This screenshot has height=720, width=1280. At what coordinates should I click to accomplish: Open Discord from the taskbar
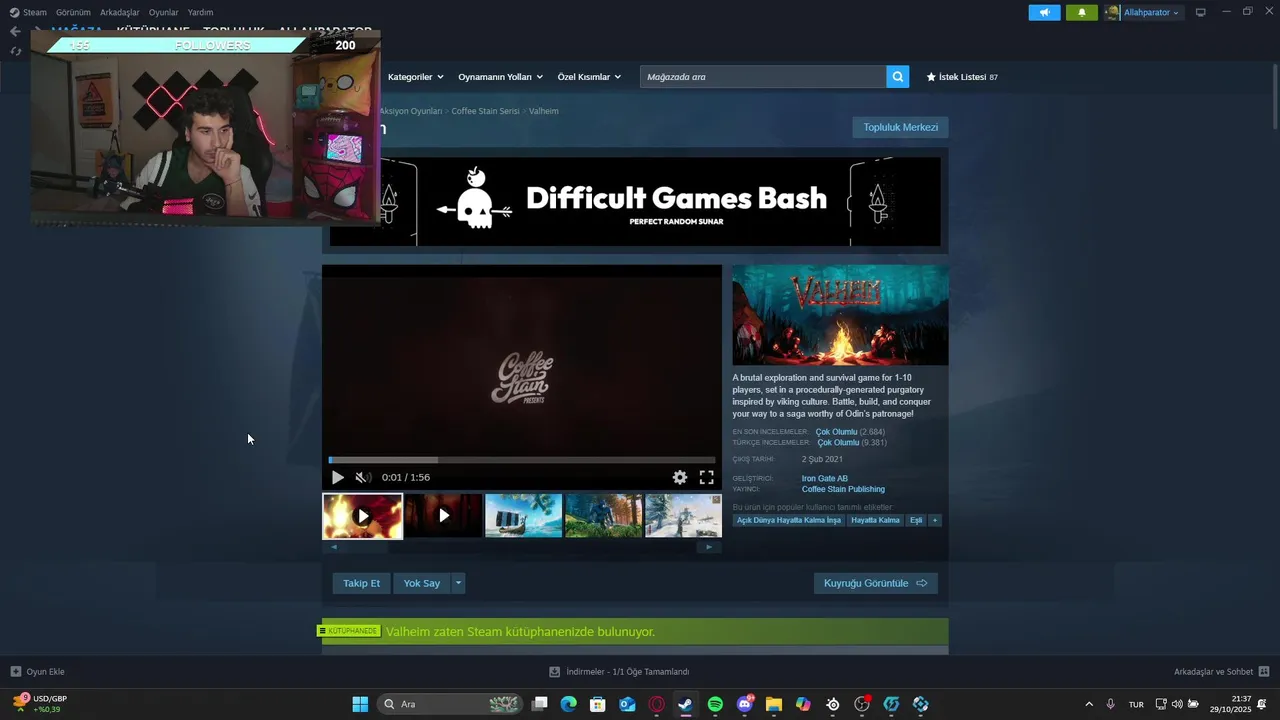pos(745,704)
